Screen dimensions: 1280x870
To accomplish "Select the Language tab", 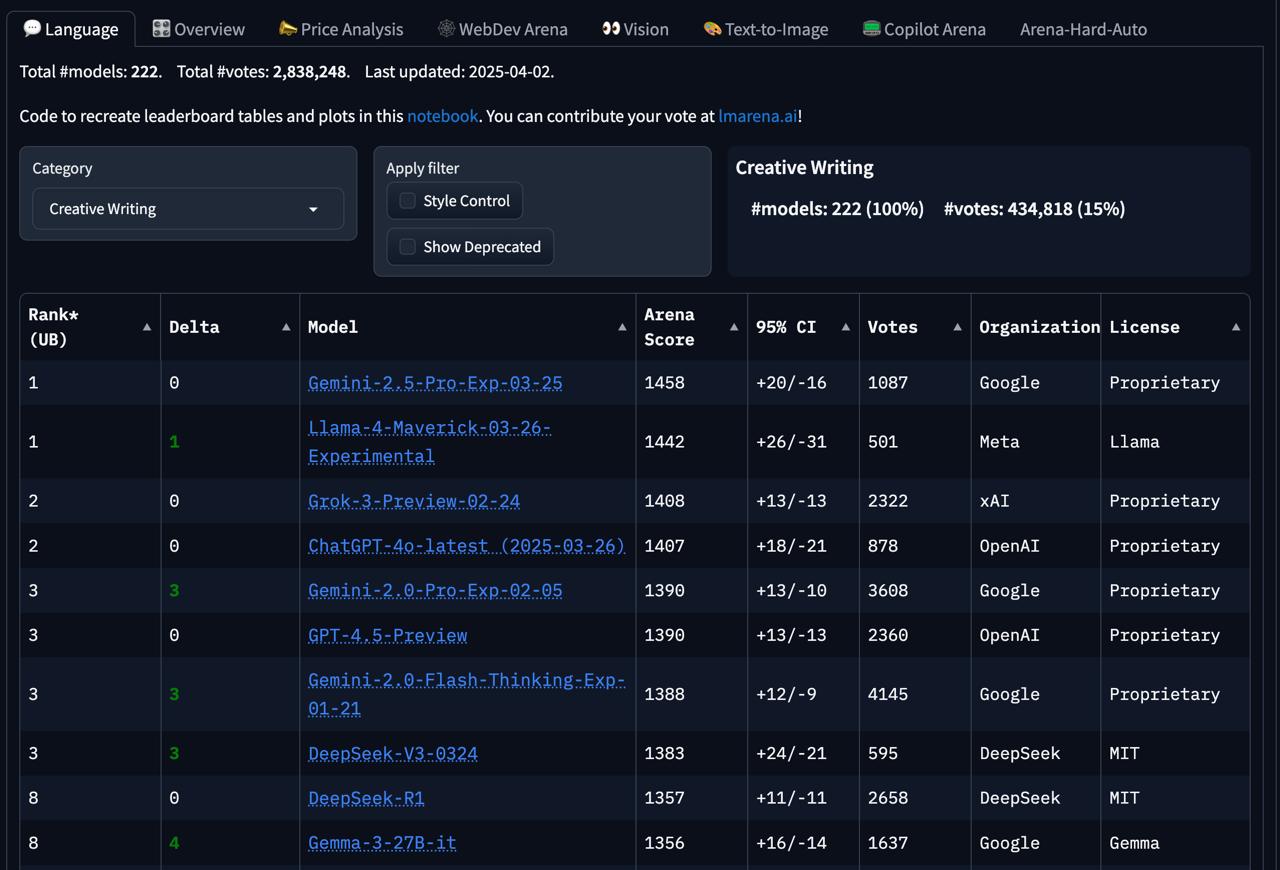I will pyautogui.click(x=71, y=29).
